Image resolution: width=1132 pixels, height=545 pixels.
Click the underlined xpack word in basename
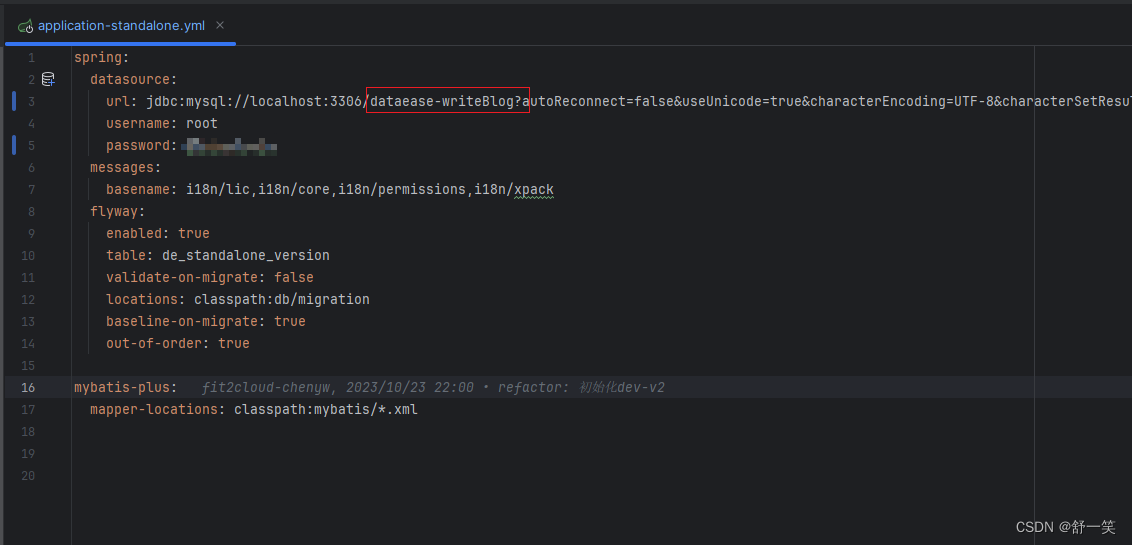[533, 189]
